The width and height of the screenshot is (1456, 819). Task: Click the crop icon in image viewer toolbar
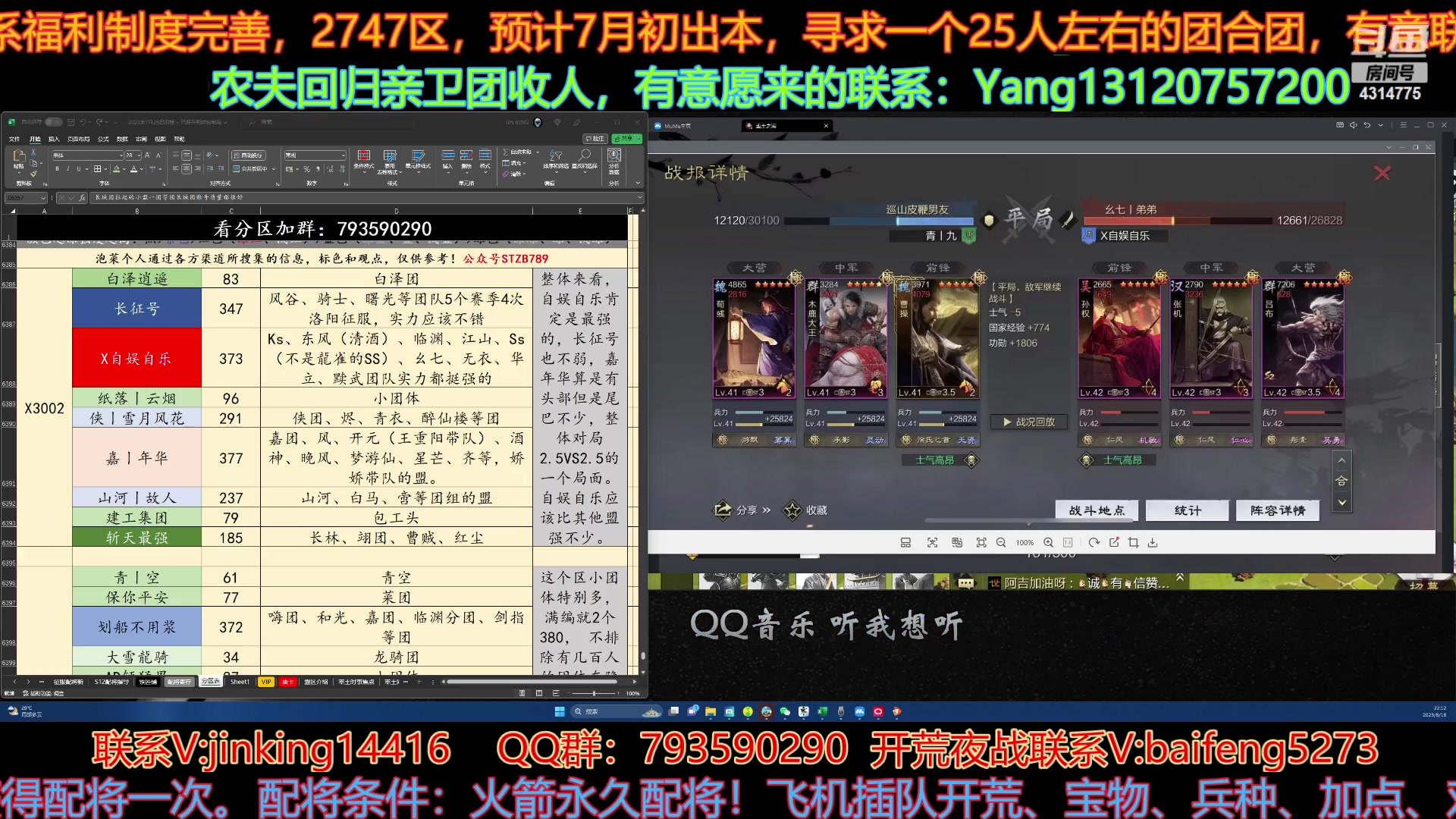coord(1134,542)
